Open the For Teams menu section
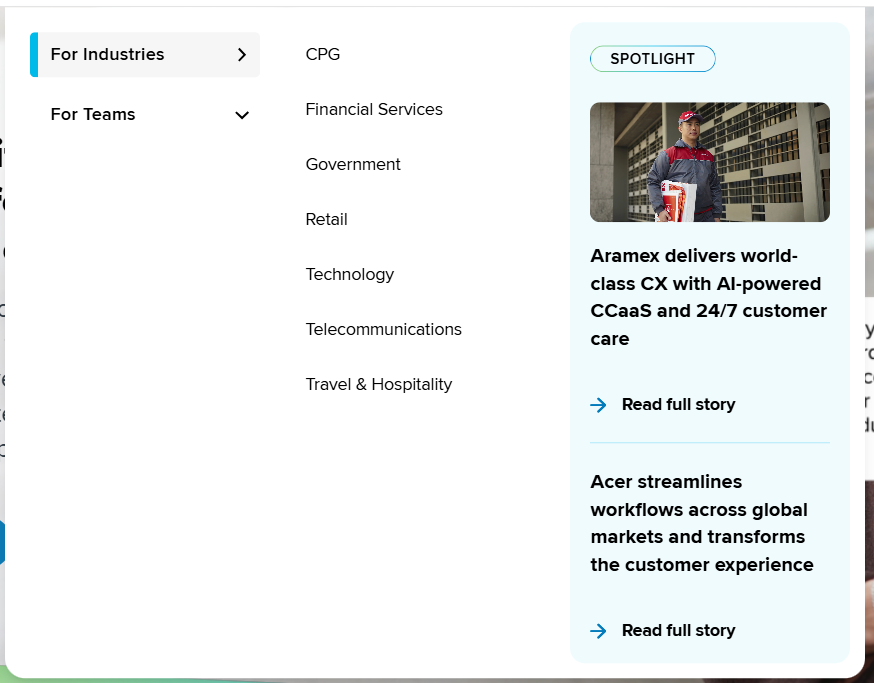 point(93,114)
